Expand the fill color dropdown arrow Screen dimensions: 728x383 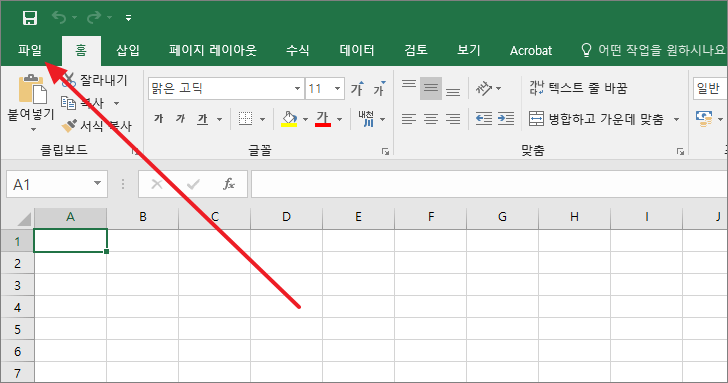click(x=306, y=120)
